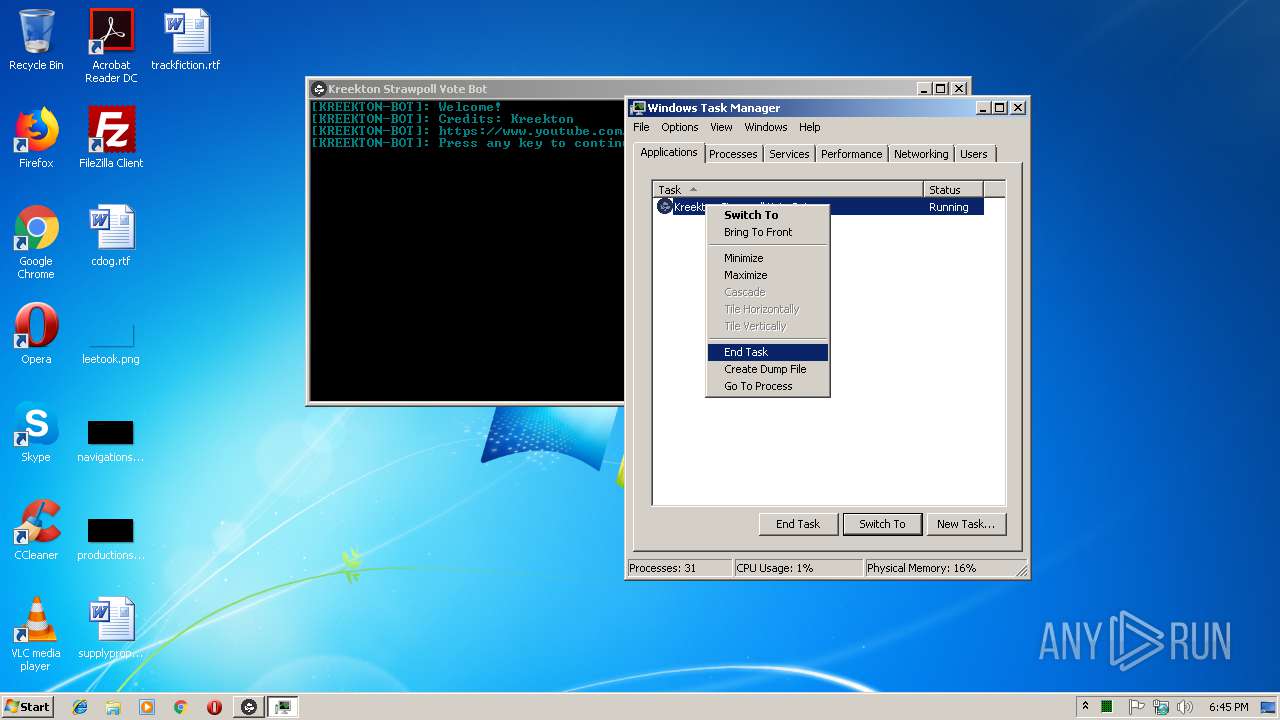Open Internet Explorer from the taskbar

(80, 707)
